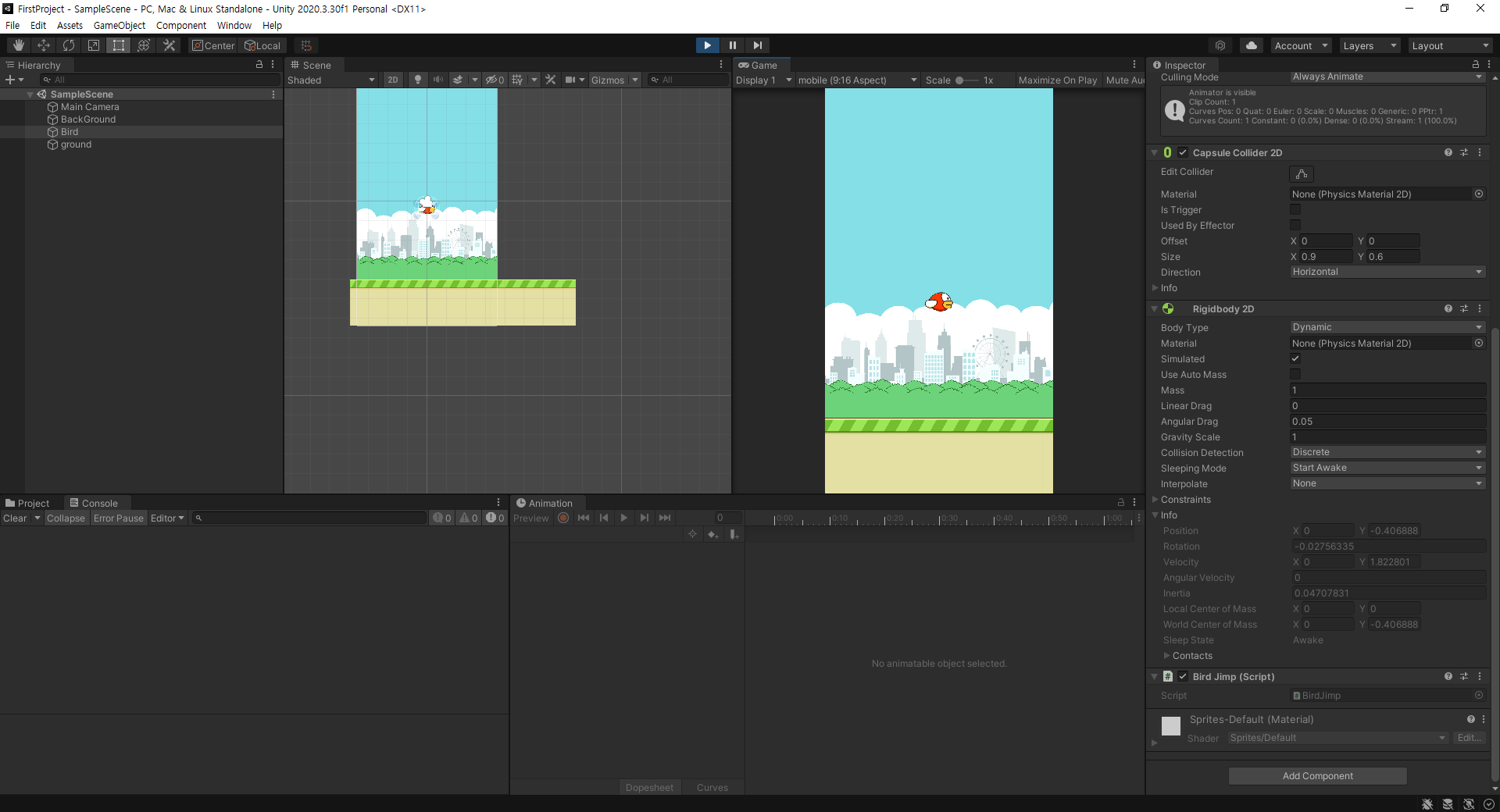Disable Bird Jimp script component
The height and width of the screenshot is (812, 1500).
pos(1183,676)
